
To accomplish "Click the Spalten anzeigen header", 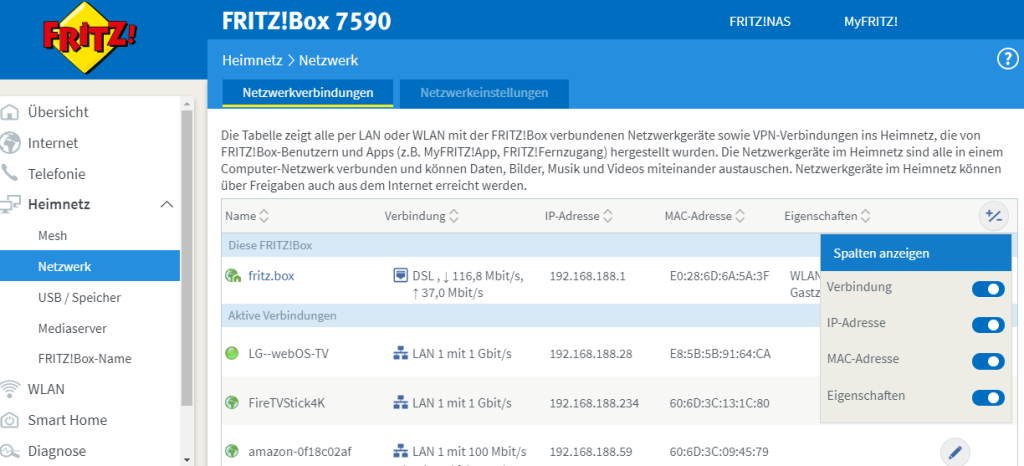I will pyautogui.click(x=916, y=253).
